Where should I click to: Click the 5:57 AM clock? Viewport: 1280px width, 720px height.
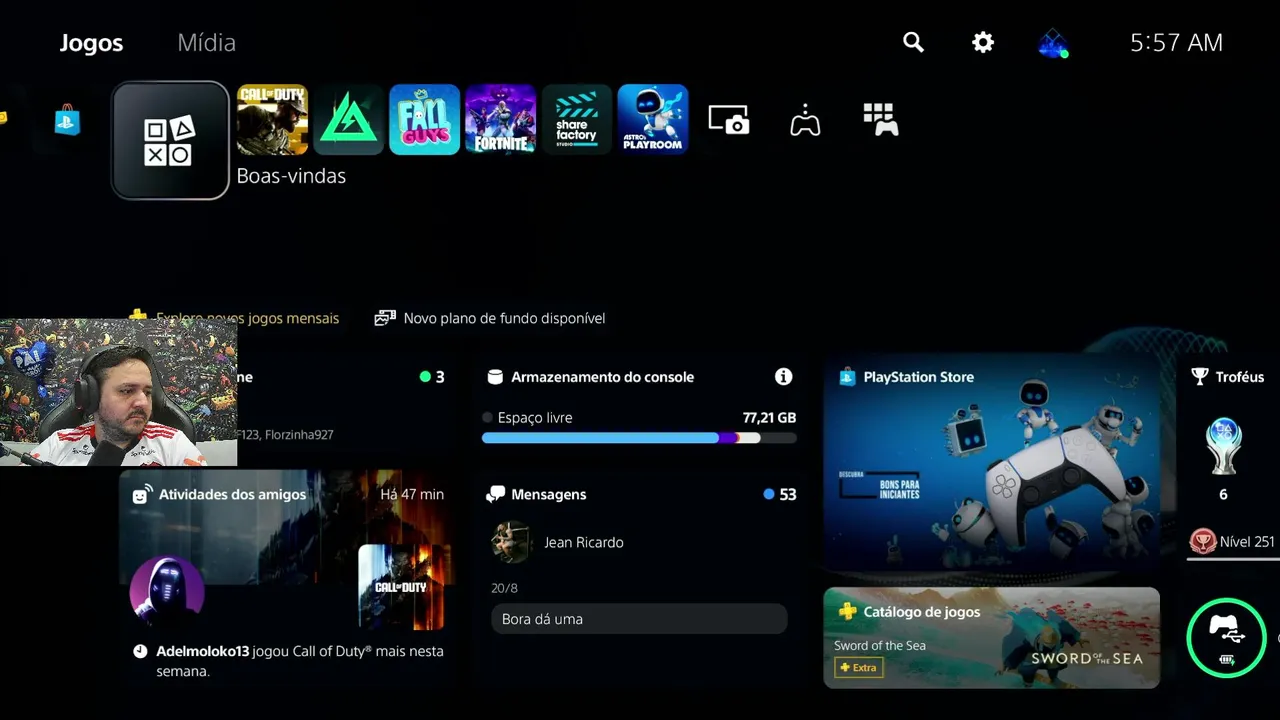pyautogui.click(x=1176, y=42)
